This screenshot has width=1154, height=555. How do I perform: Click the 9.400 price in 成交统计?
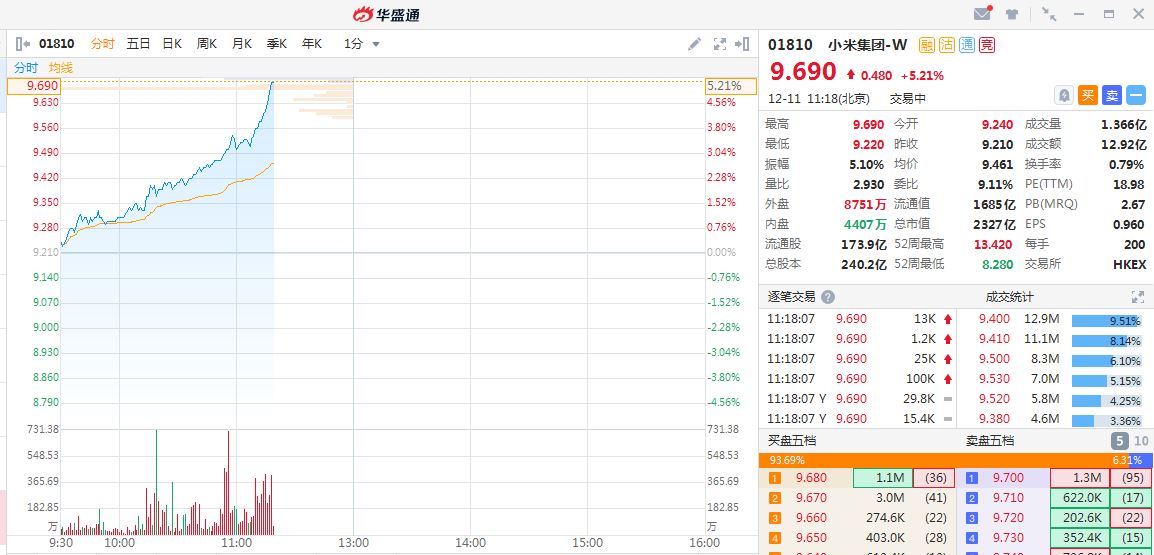coord(994,319)
